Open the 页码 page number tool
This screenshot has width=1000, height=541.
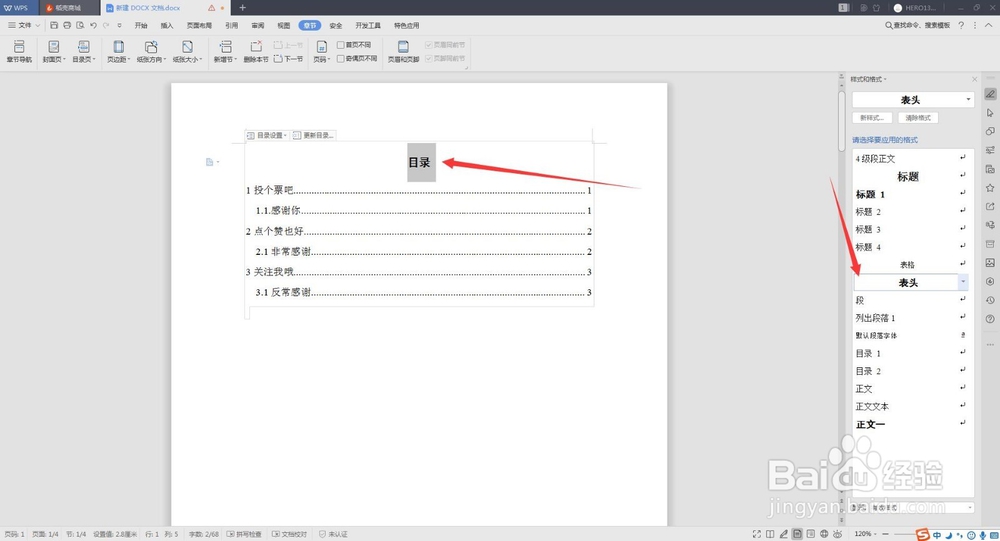322,51
